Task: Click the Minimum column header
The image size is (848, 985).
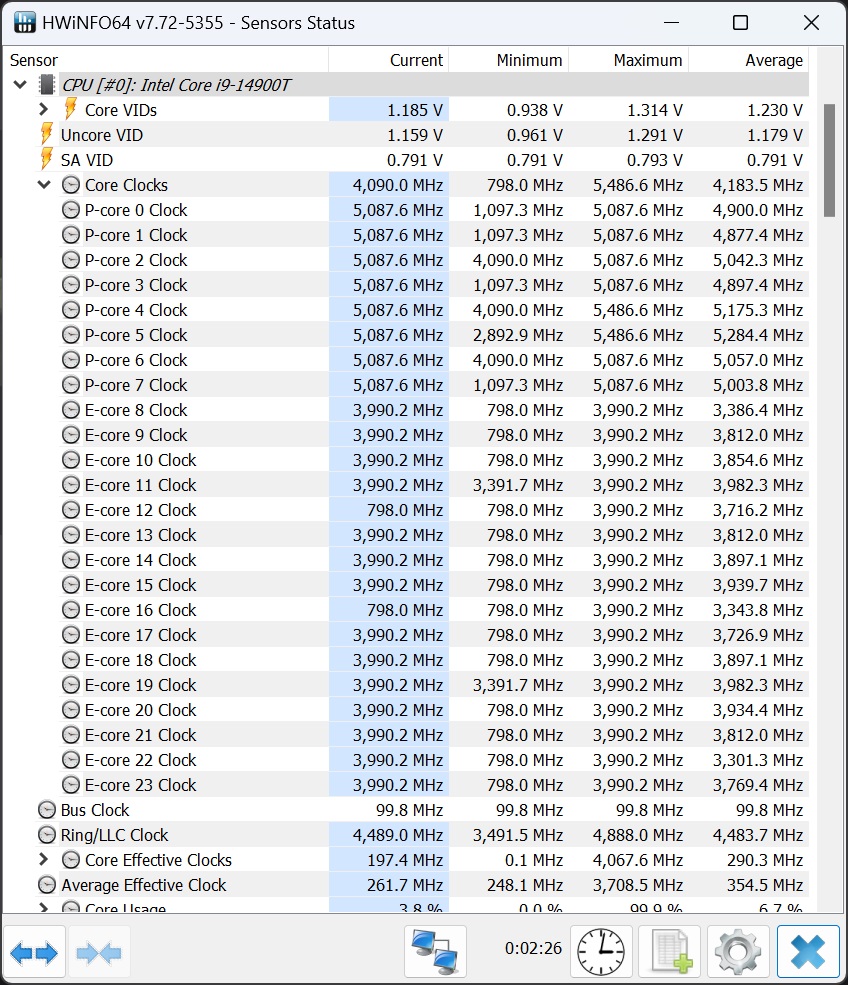Action: (x=509, y=60)
